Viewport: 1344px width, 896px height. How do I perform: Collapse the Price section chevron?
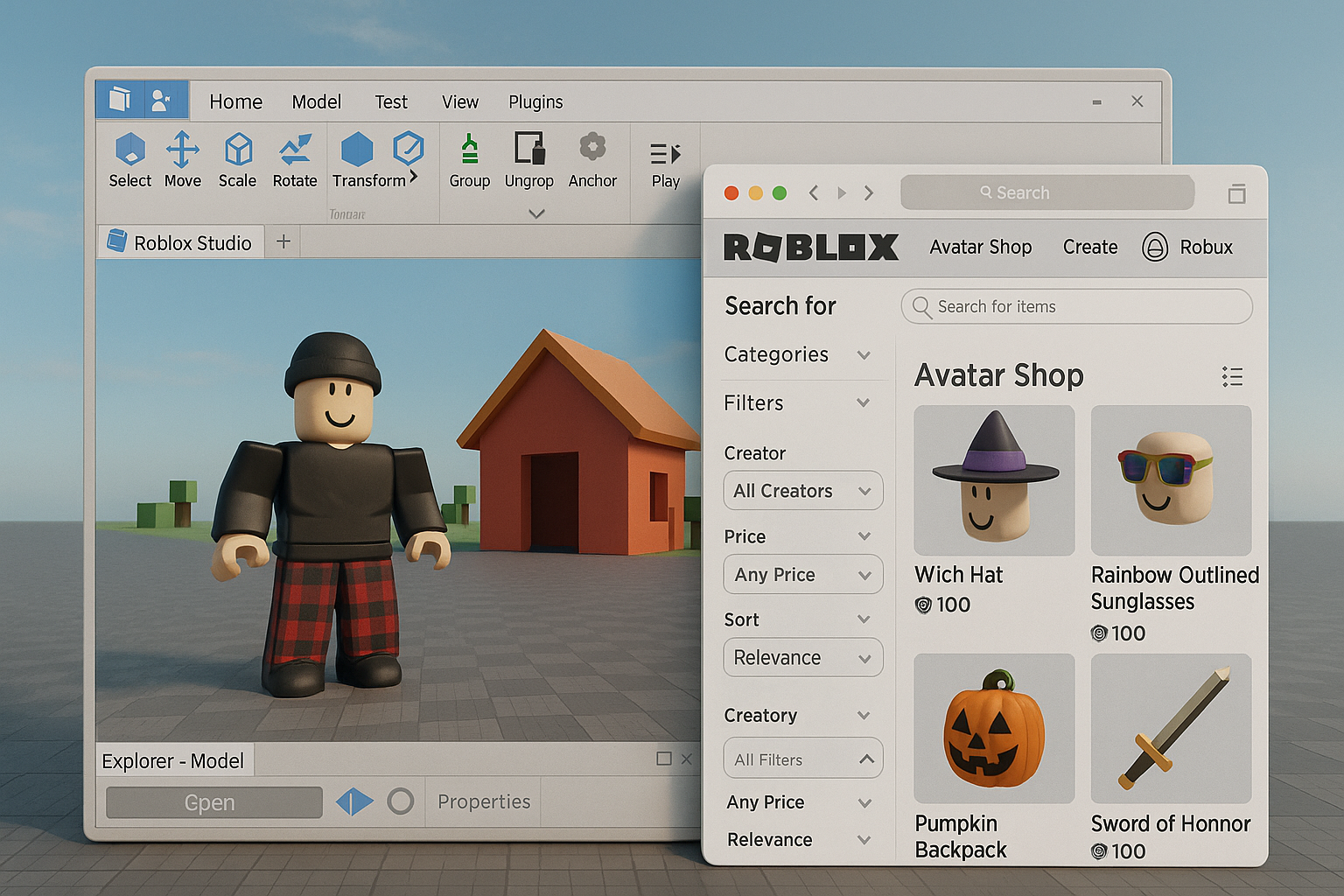click(x=864, y=536)
